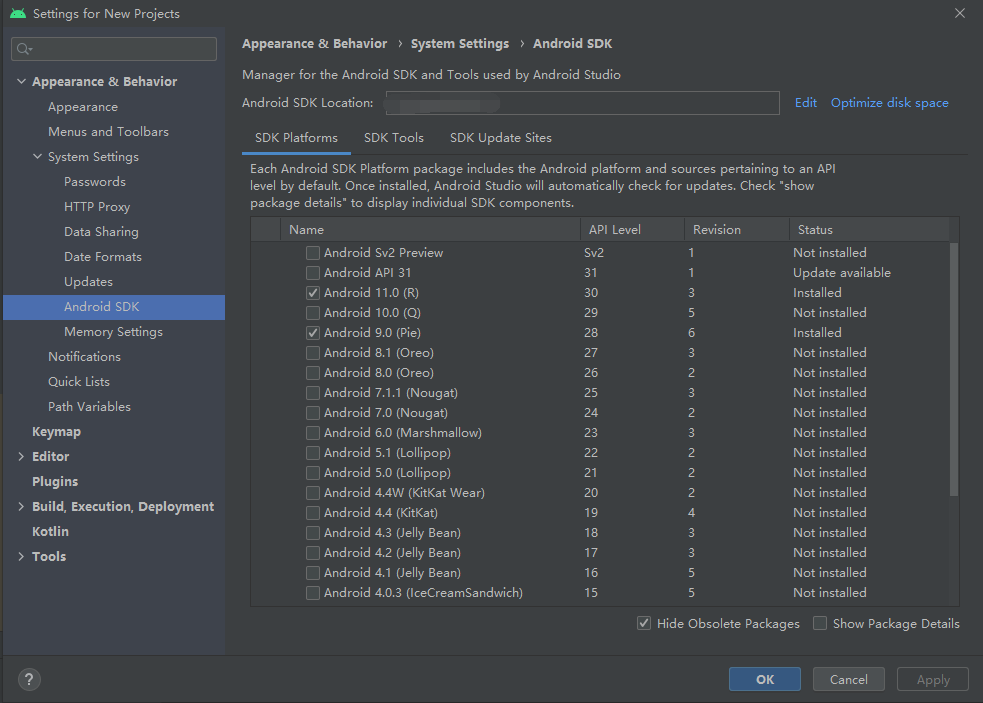Click the Android SDK Location field
This screenshot has height=703, width=983.
(582, 103)
